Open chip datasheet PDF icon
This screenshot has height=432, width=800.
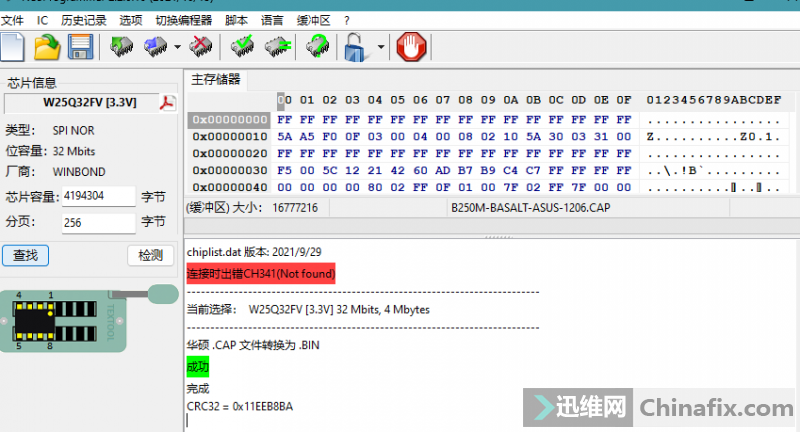pos(167,103)
